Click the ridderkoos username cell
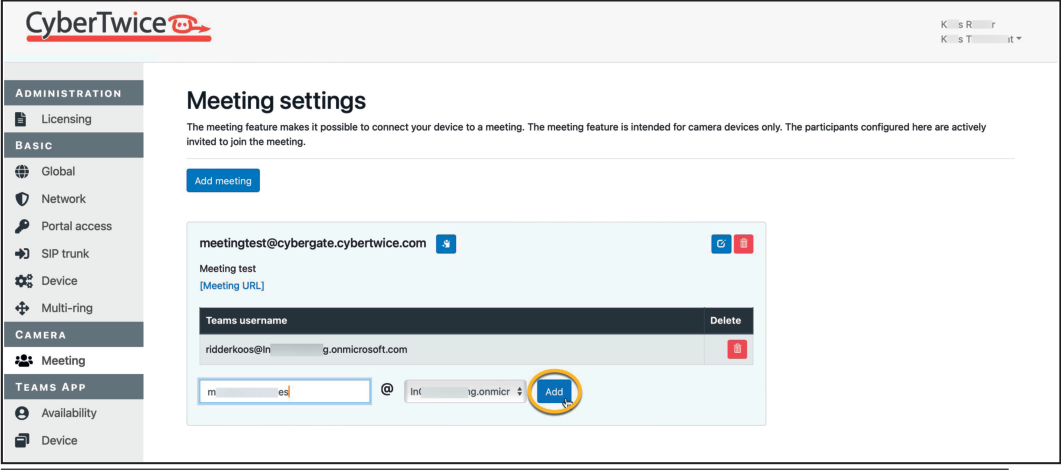 pos(452,350)
